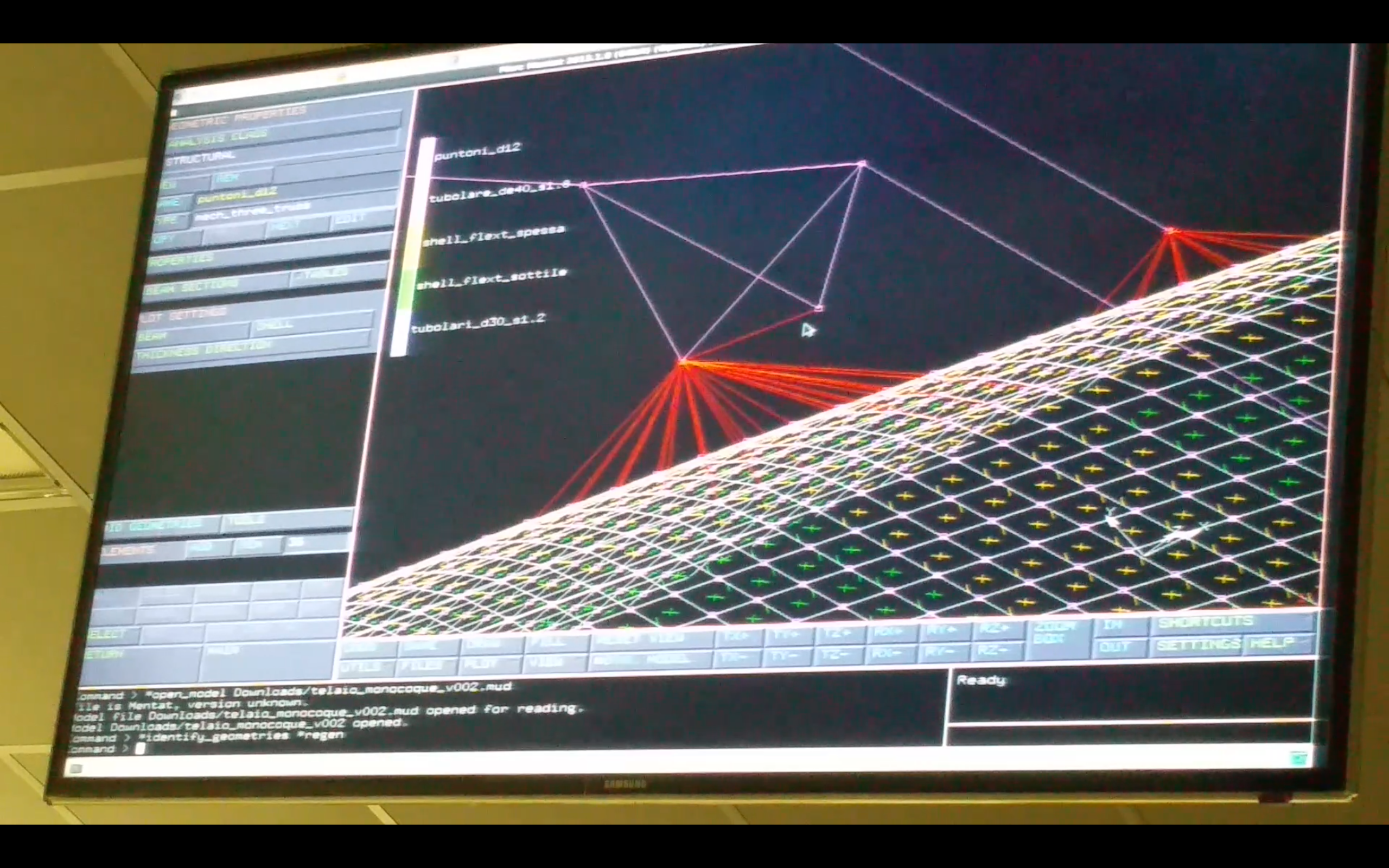Open the FILES menu in bottom bar

click(427, 666)
